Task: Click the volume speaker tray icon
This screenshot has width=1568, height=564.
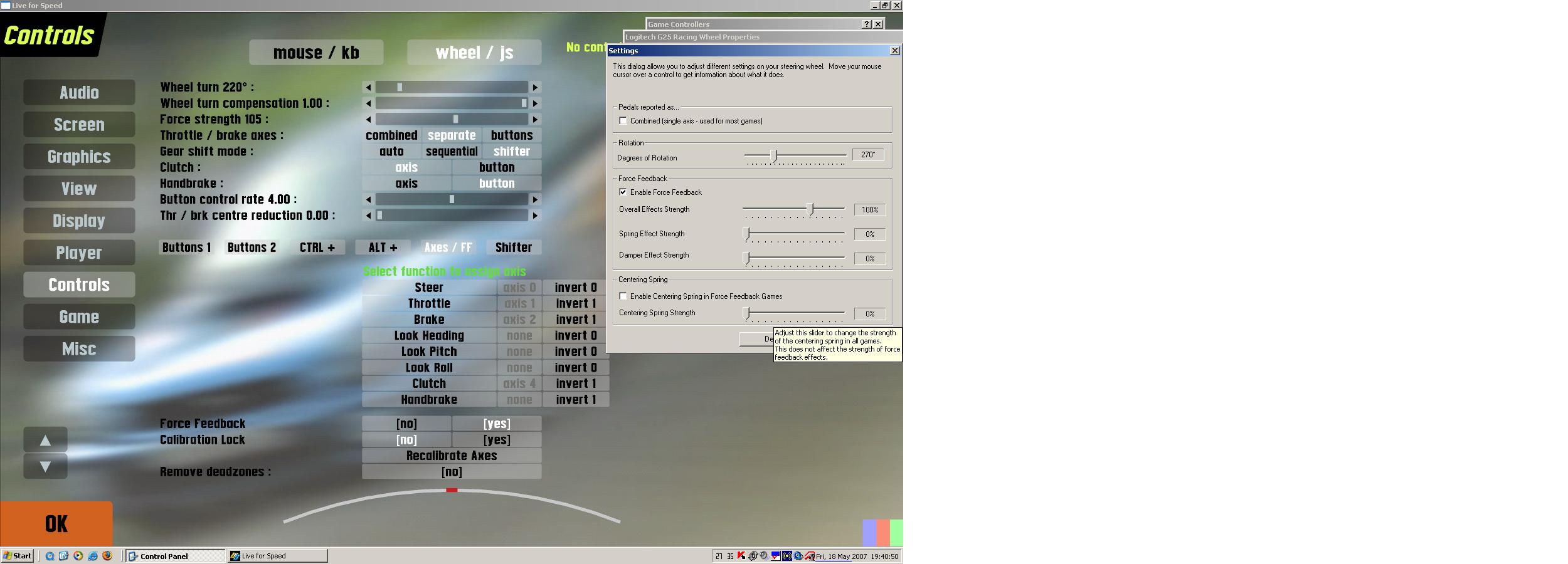Action: click(x=764, y=556)
